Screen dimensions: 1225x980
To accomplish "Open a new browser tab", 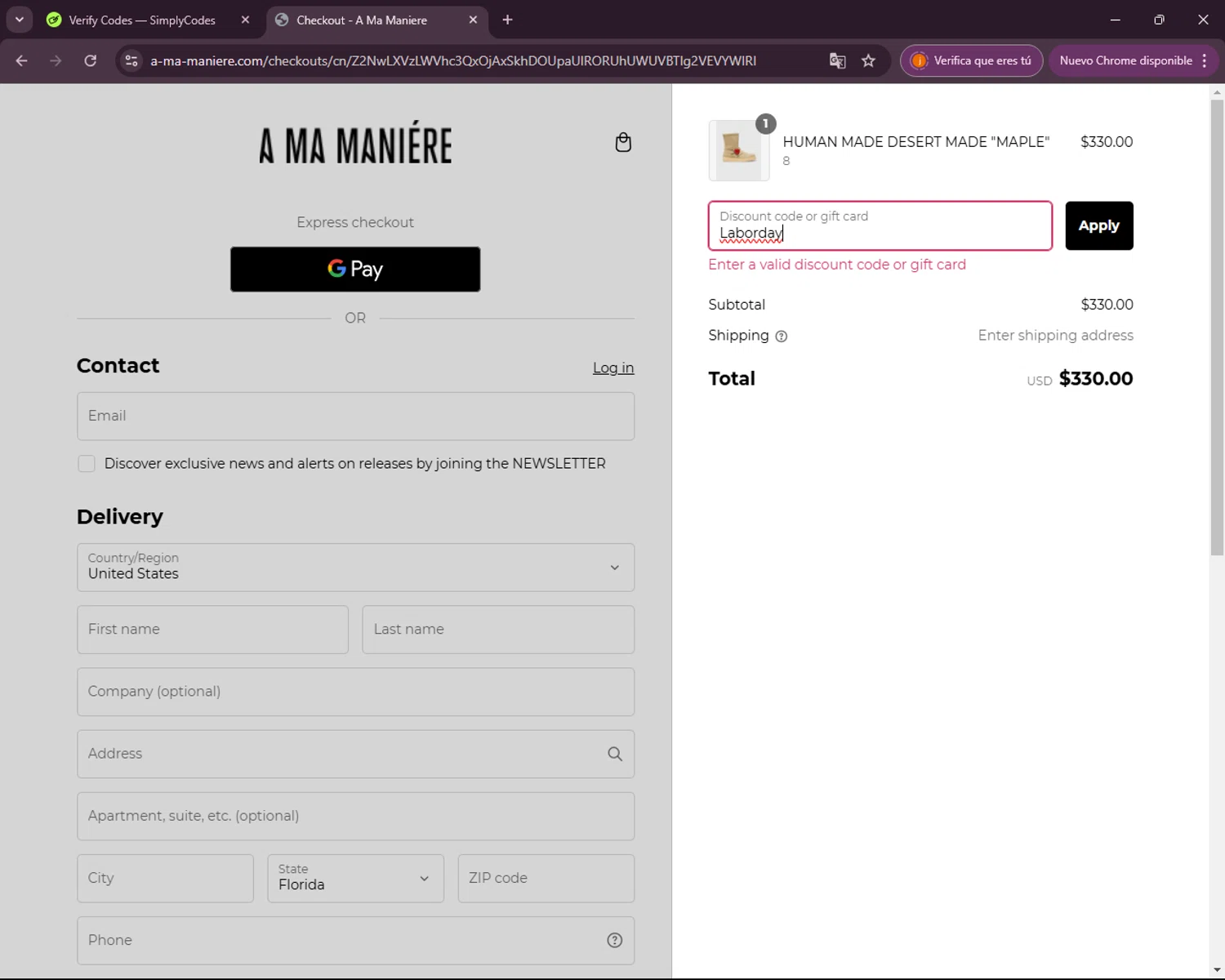I will point(507,20).
